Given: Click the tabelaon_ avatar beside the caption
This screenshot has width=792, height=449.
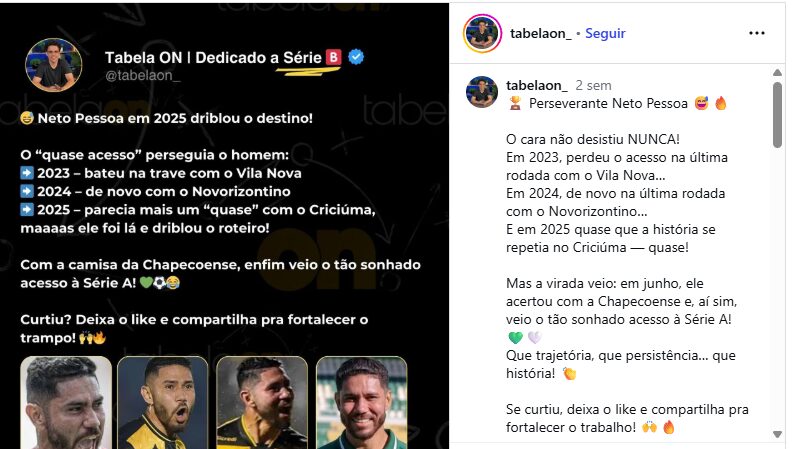Looking at the screenshot, I should pos(481,92).
